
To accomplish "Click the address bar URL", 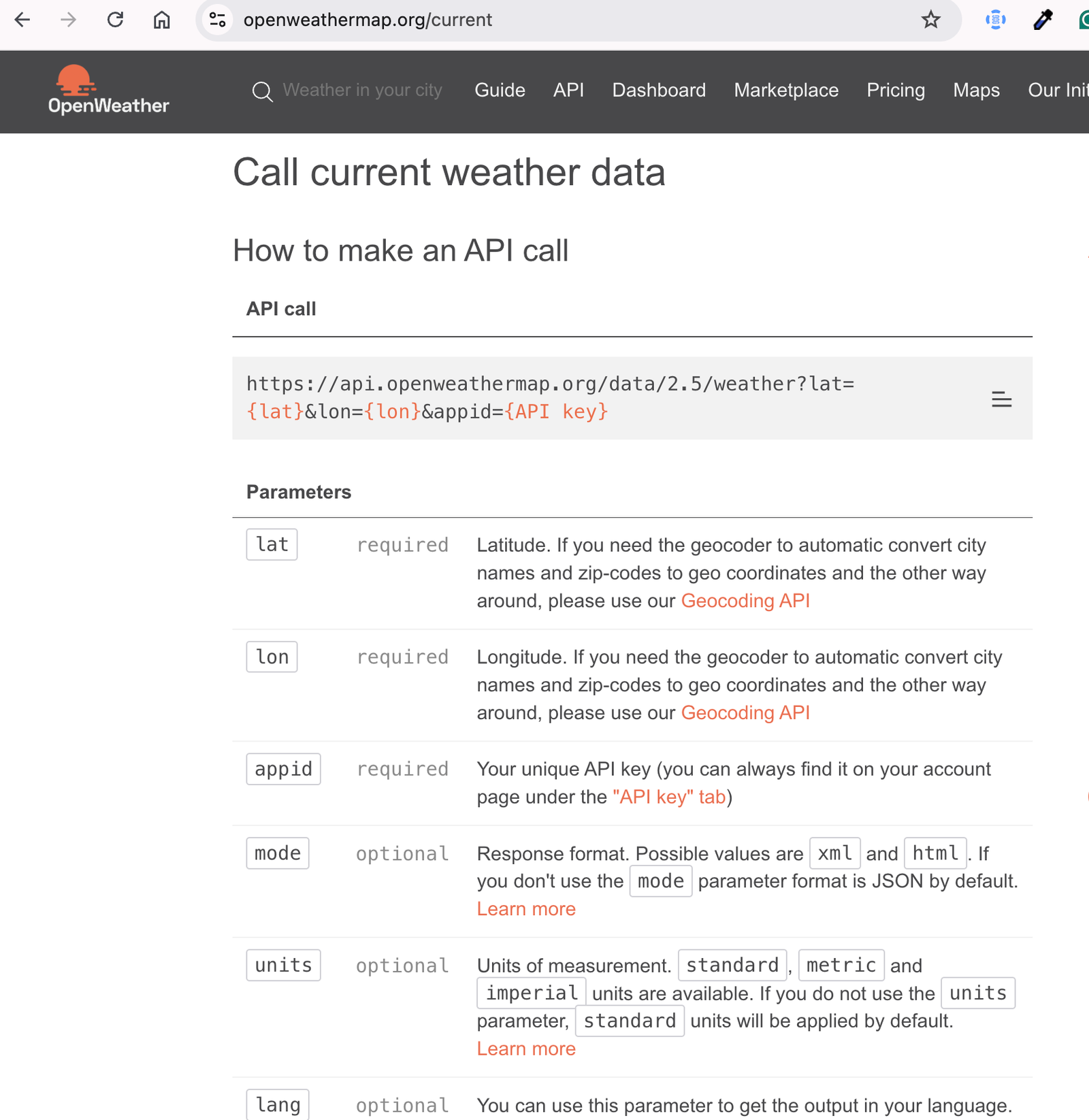I will [368, 20].
